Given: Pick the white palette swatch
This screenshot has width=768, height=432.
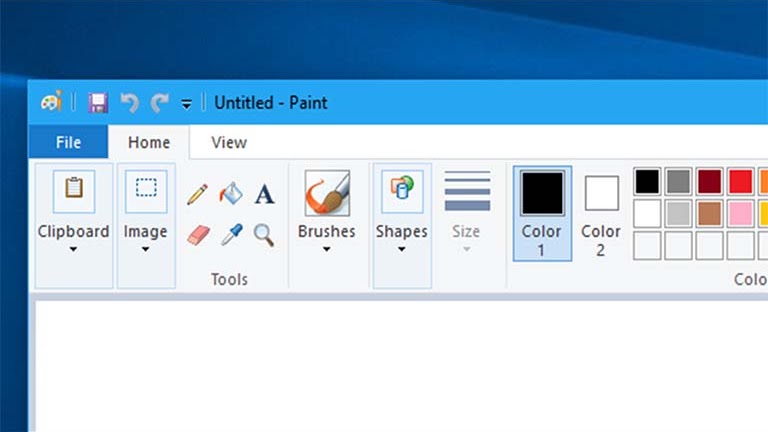Looking at the screenshot, I should pos(647,214).
